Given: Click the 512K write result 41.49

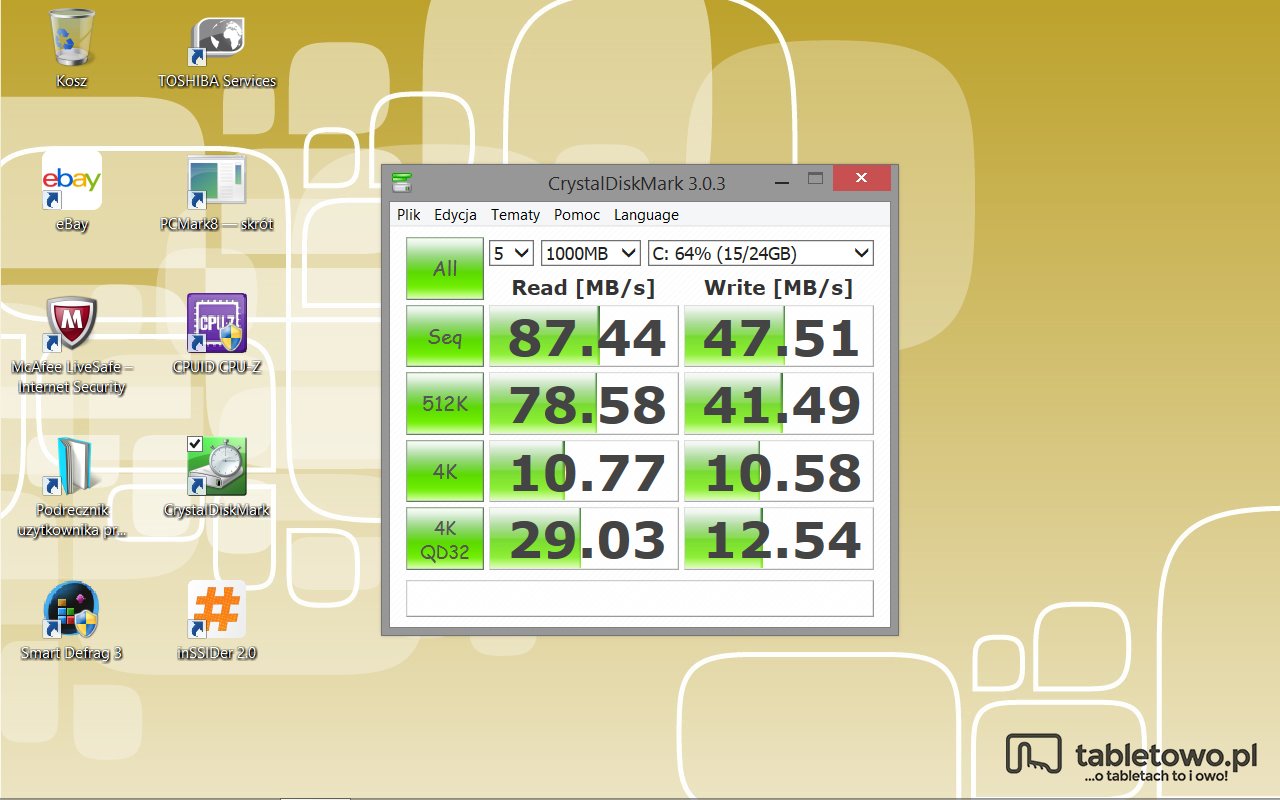Looking at the screenshot, I should 779,403.
